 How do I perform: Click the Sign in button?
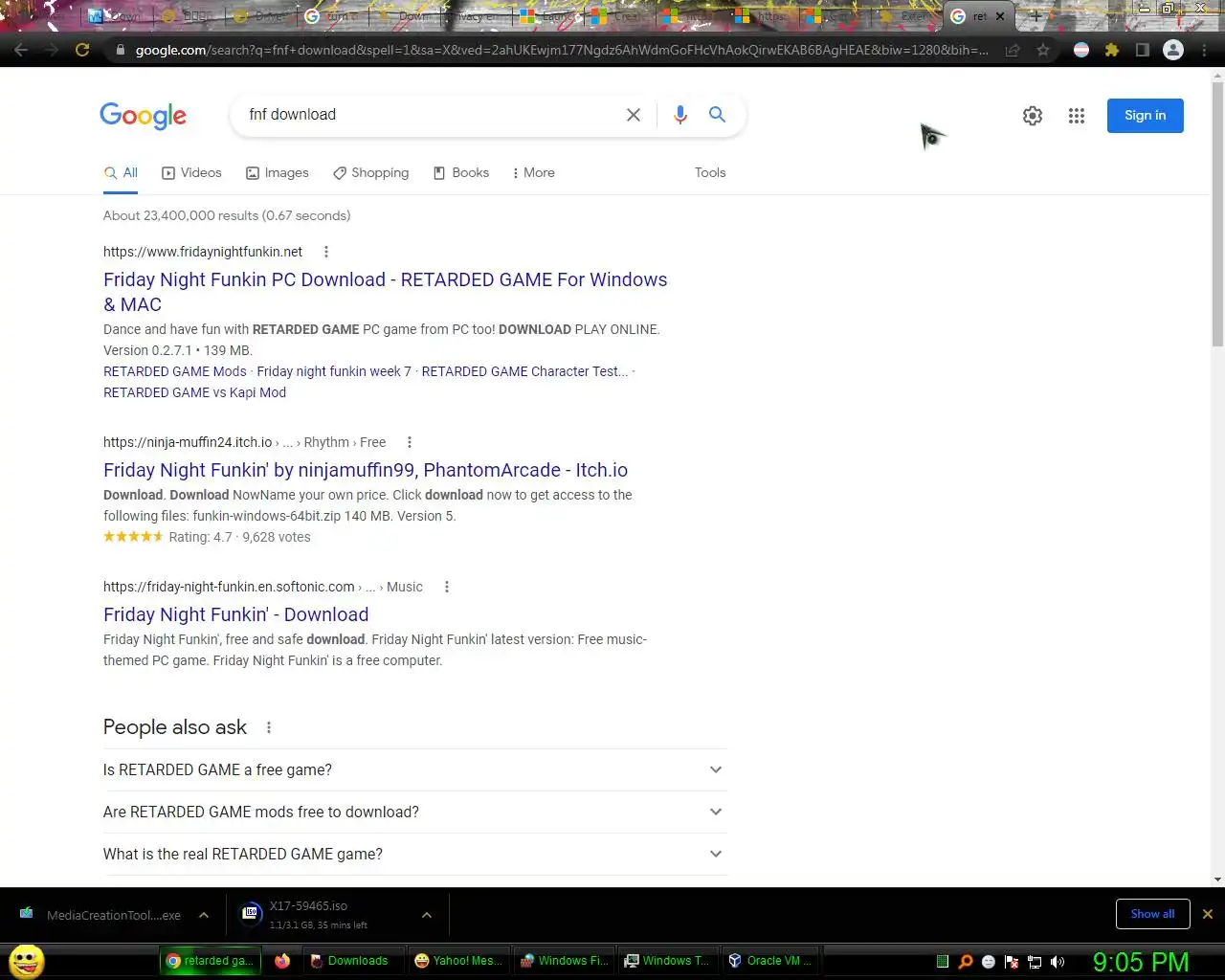click(1146, 116)
